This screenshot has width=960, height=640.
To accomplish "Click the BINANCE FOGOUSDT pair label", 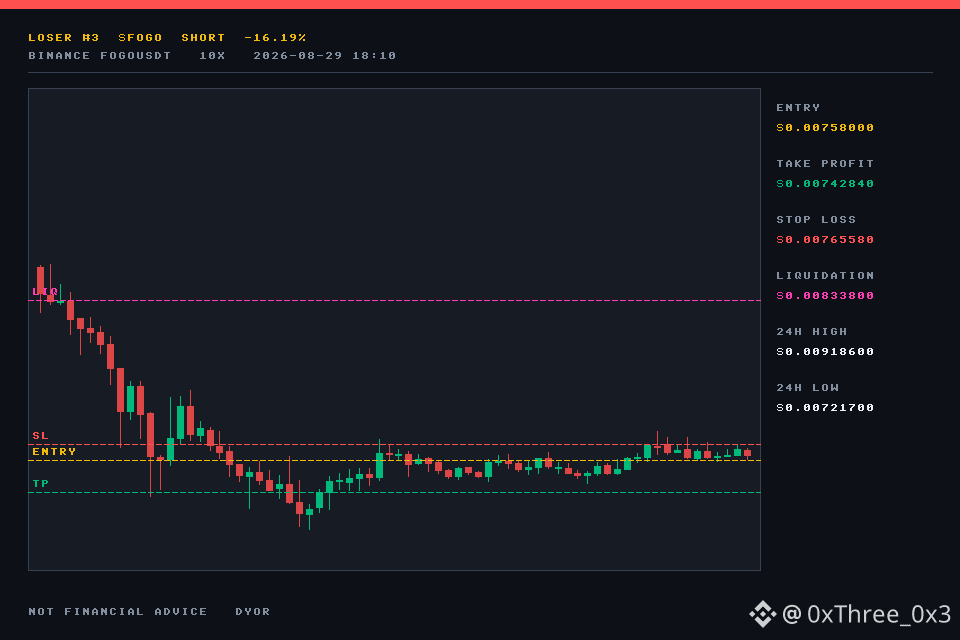I will pyautogui.click(x=100, y=56).
